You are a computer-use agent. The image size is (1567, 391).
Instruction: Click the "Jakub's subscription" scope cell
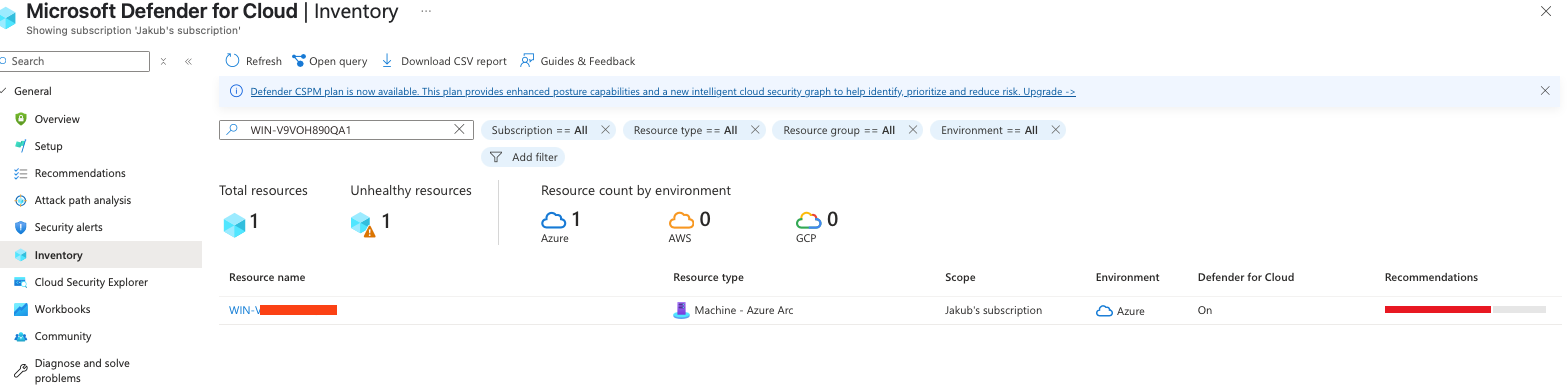pos(993,310)
